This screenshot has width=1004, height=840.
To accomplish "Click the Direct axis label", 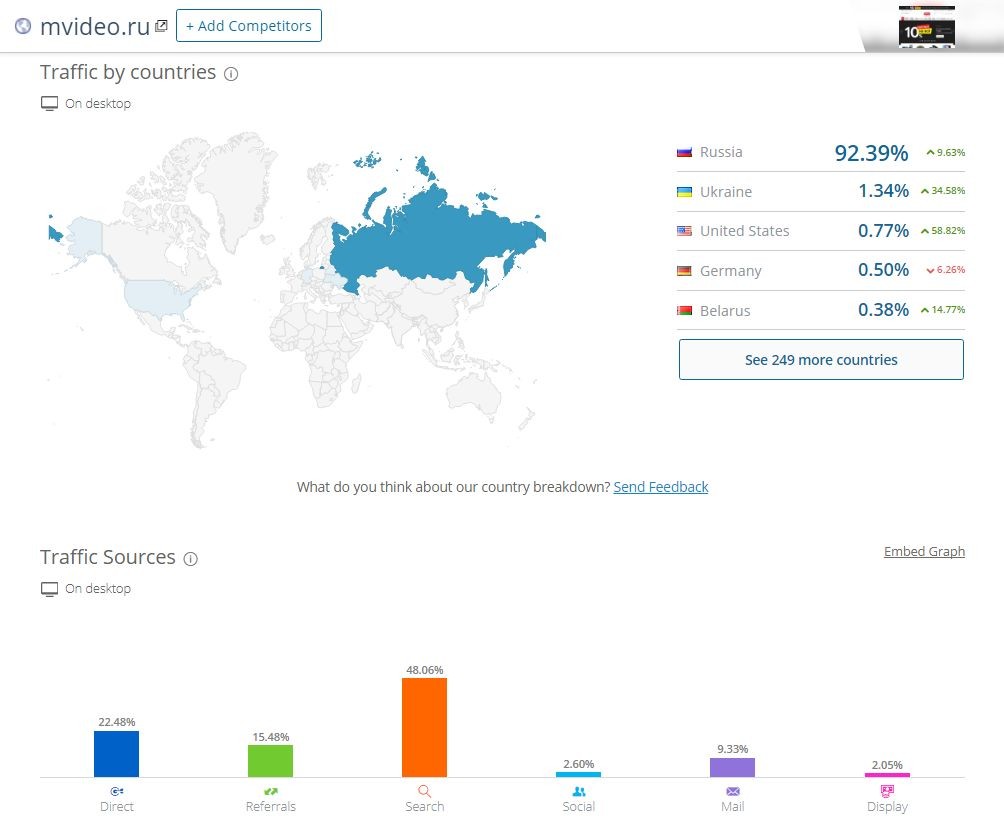I will pyautogui.click(x=117, y=807).
